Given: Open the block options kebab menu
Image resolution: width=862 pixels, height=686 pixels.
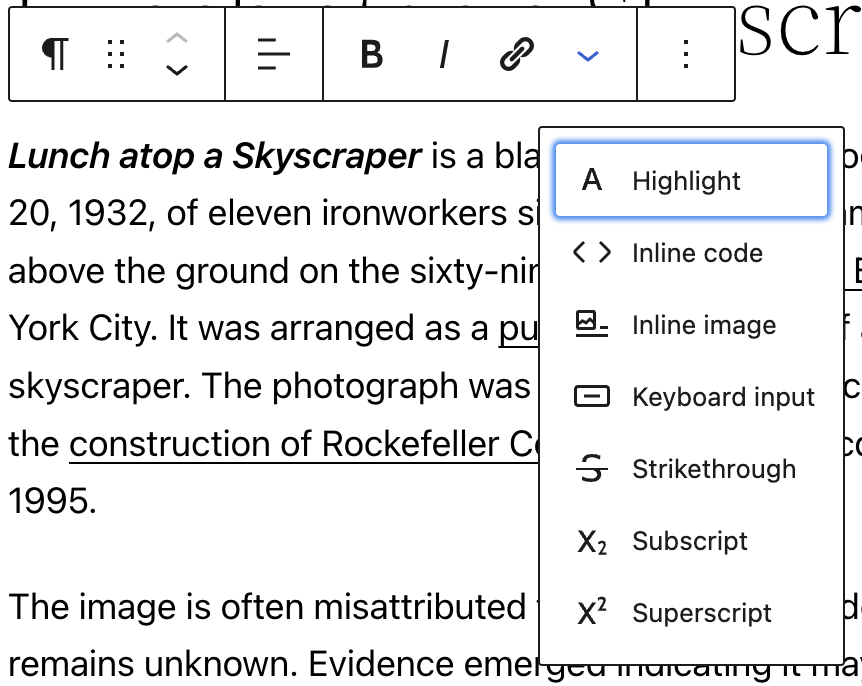Looking at the screenshot, I should click(685, 54).
